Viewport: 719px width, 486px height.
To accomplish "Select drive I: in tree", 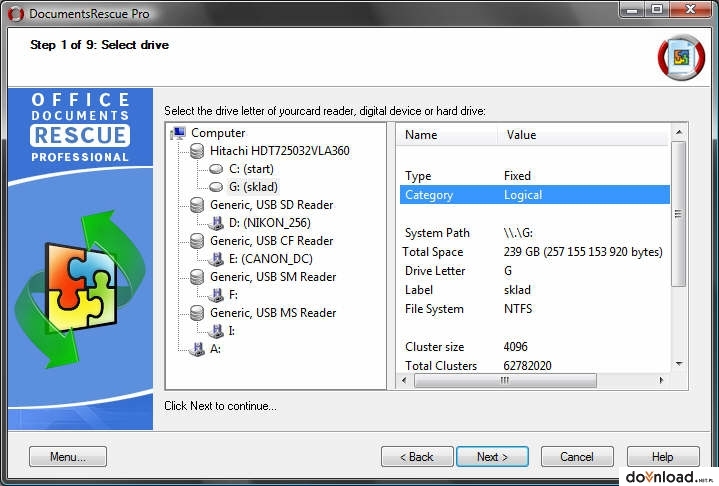I will coord(232,331).
